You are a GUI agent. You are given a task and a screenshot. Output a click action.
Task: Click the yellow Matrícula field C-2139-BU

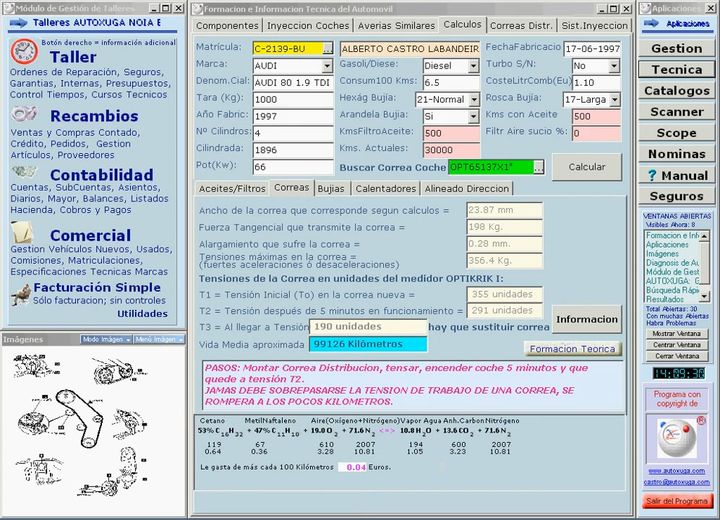coord(287,49)
